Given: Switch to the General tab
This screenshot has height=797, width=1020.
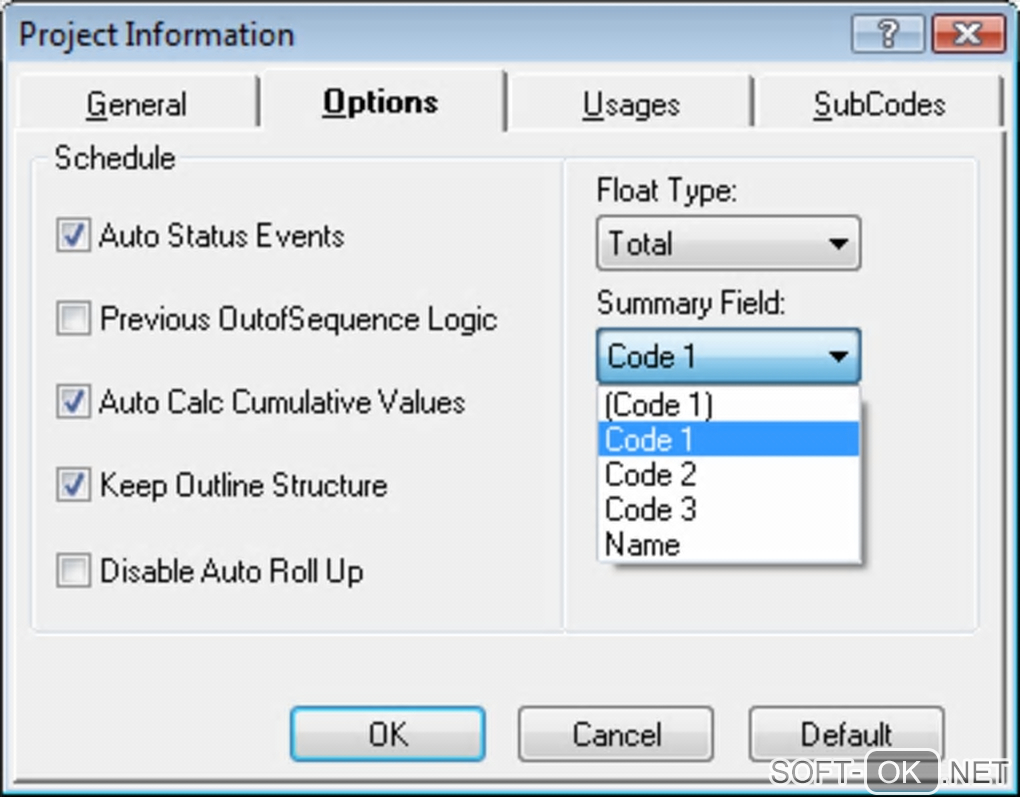Looking at the screenshot, I should tap(136, 104).
